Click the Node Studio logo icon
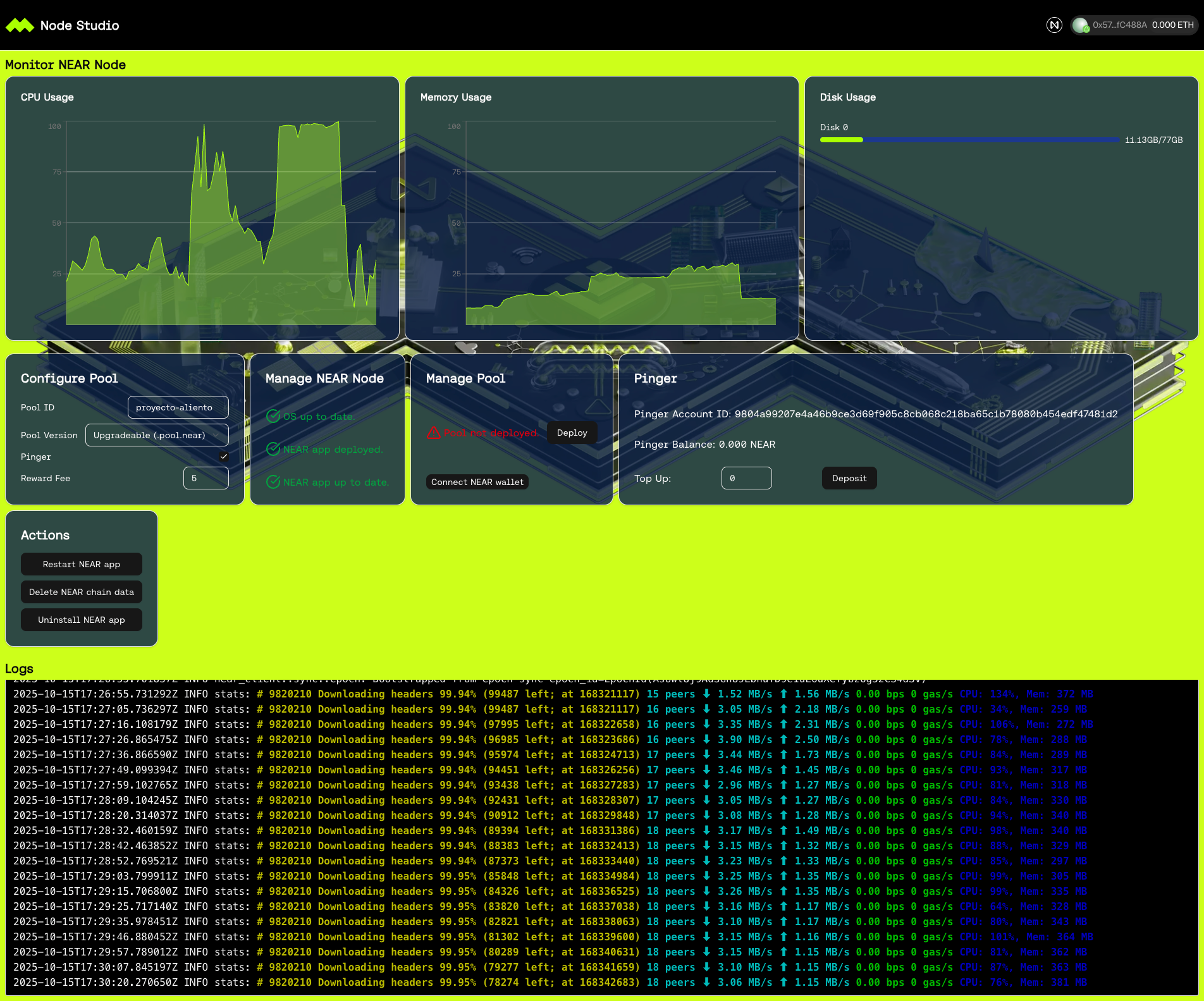Viewport: 1204px width, 1001px height. pos(20,25)
